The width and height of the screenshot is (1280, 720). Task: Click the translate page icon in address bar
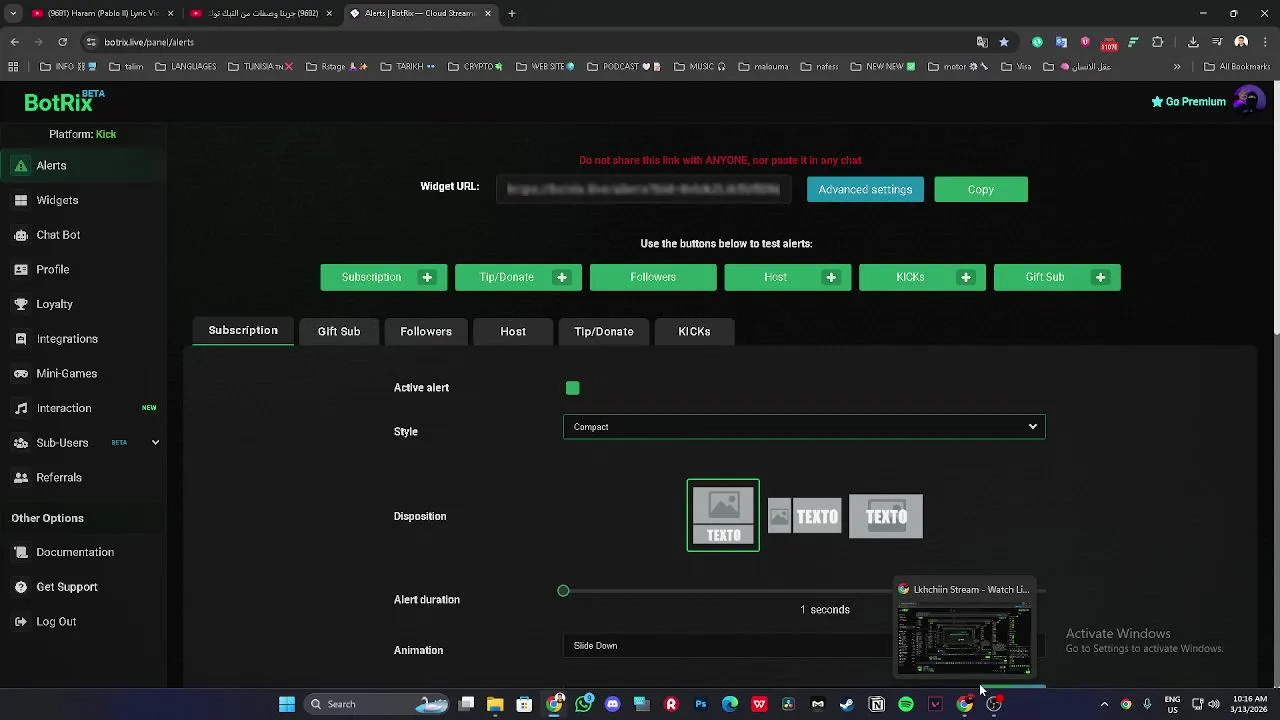coord(982,42)
